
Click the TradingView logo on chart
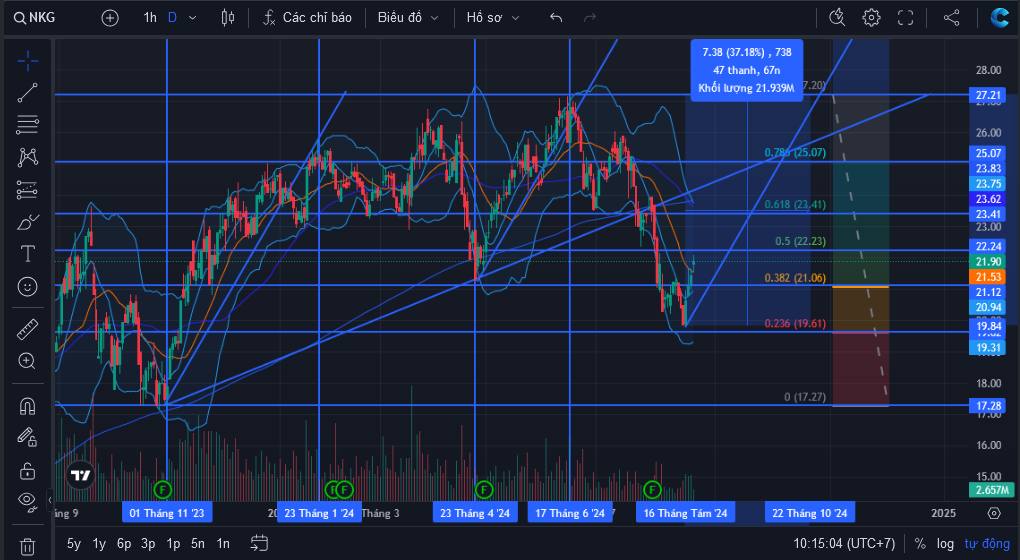pos(81,475)
